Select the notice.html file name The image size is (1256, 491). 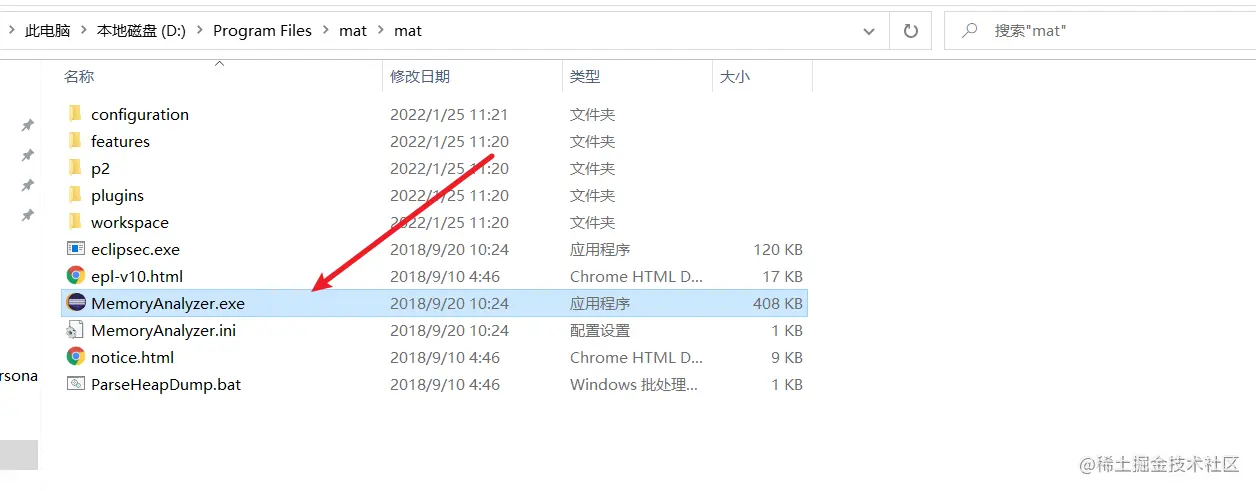tap(132, 357)
